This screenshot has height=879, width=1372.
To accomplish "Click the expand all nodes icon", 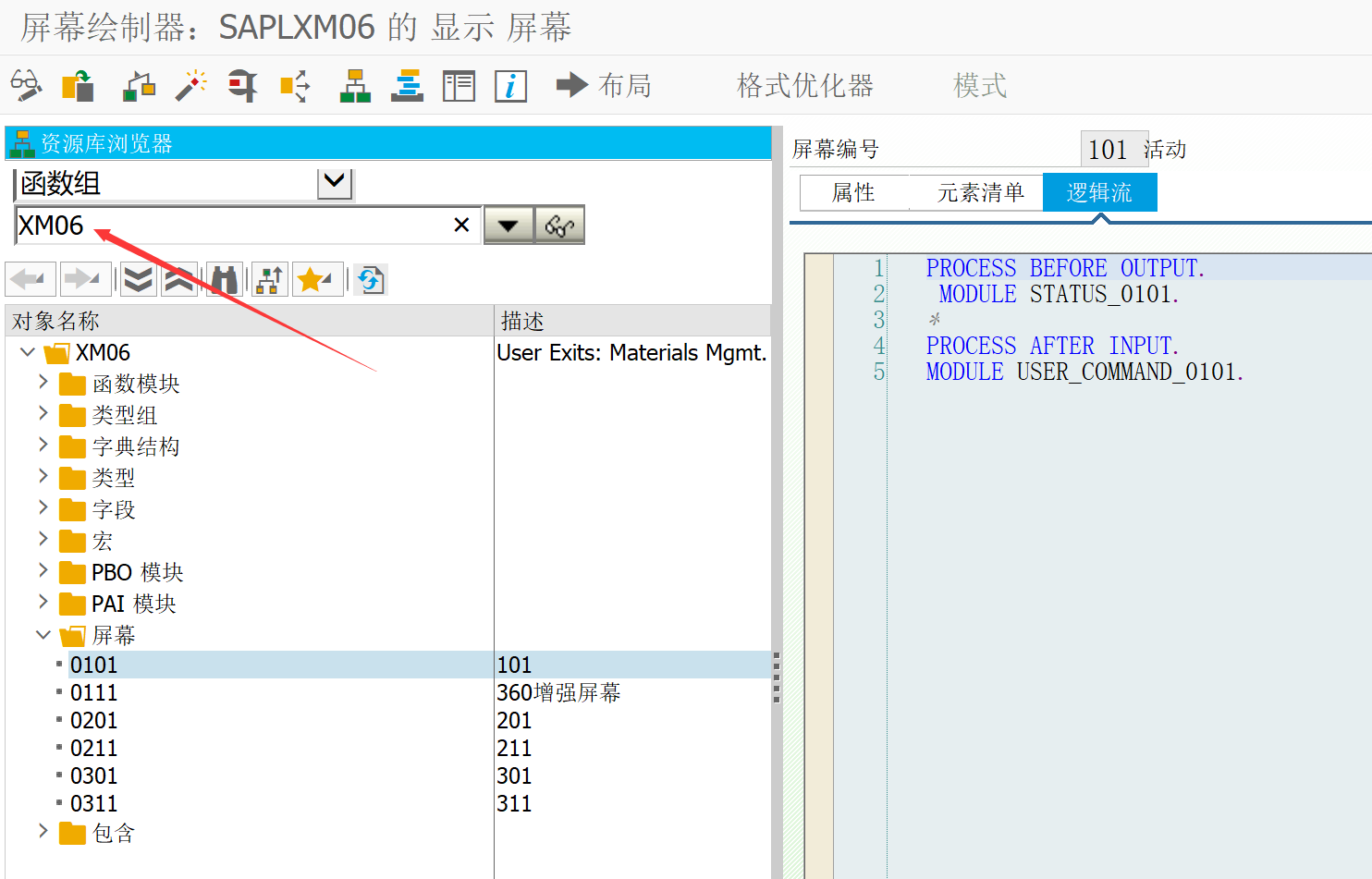I will pyautogui.click(x=139, y=279).
